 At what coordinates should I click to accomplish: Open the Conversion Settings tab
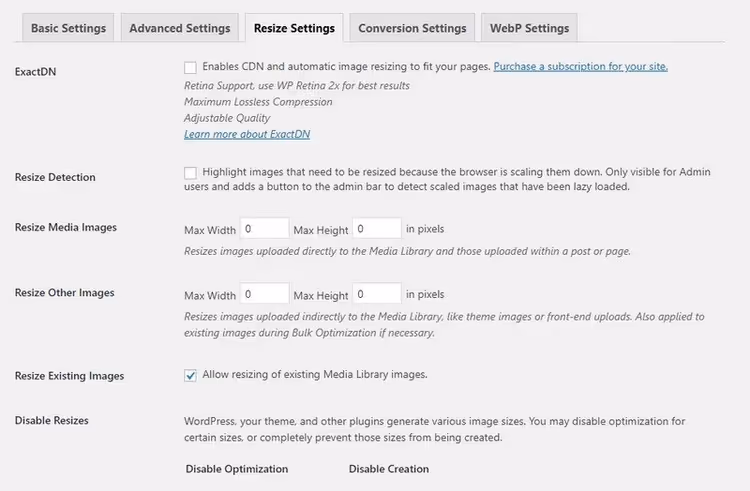pos(412,28)
